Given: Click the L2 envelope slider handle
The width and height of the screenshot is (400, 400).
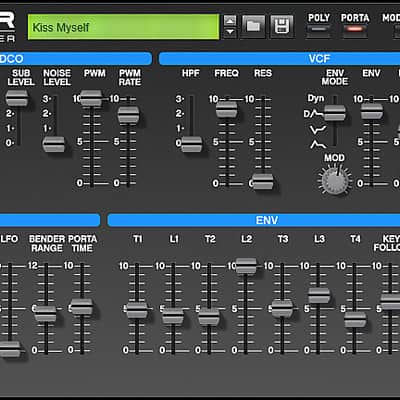Looking at the screenshot, I should (x=246, y=266).
